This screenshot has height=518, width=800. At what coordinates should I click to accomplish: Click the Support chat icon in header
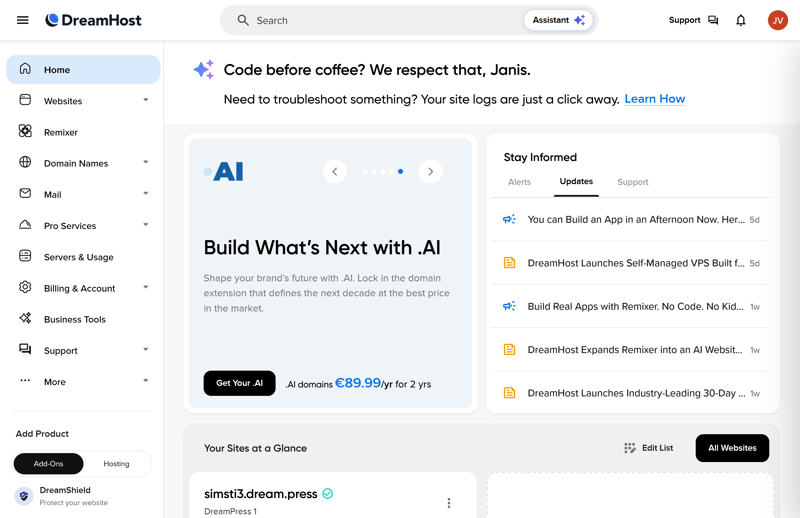[x=713, y=20]
